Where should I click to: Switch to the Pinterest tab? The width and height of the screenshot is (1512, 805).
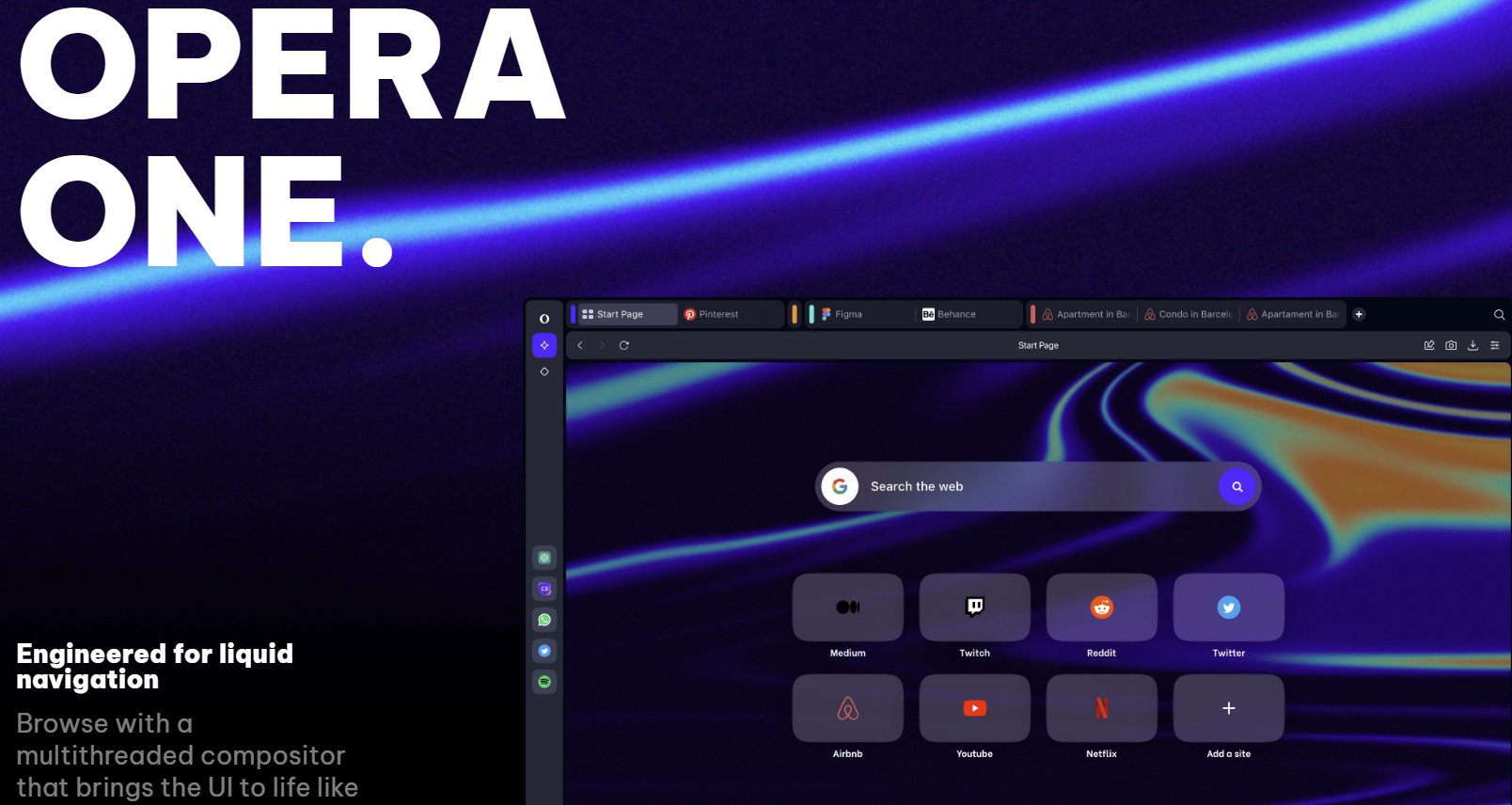click(730, 314)
